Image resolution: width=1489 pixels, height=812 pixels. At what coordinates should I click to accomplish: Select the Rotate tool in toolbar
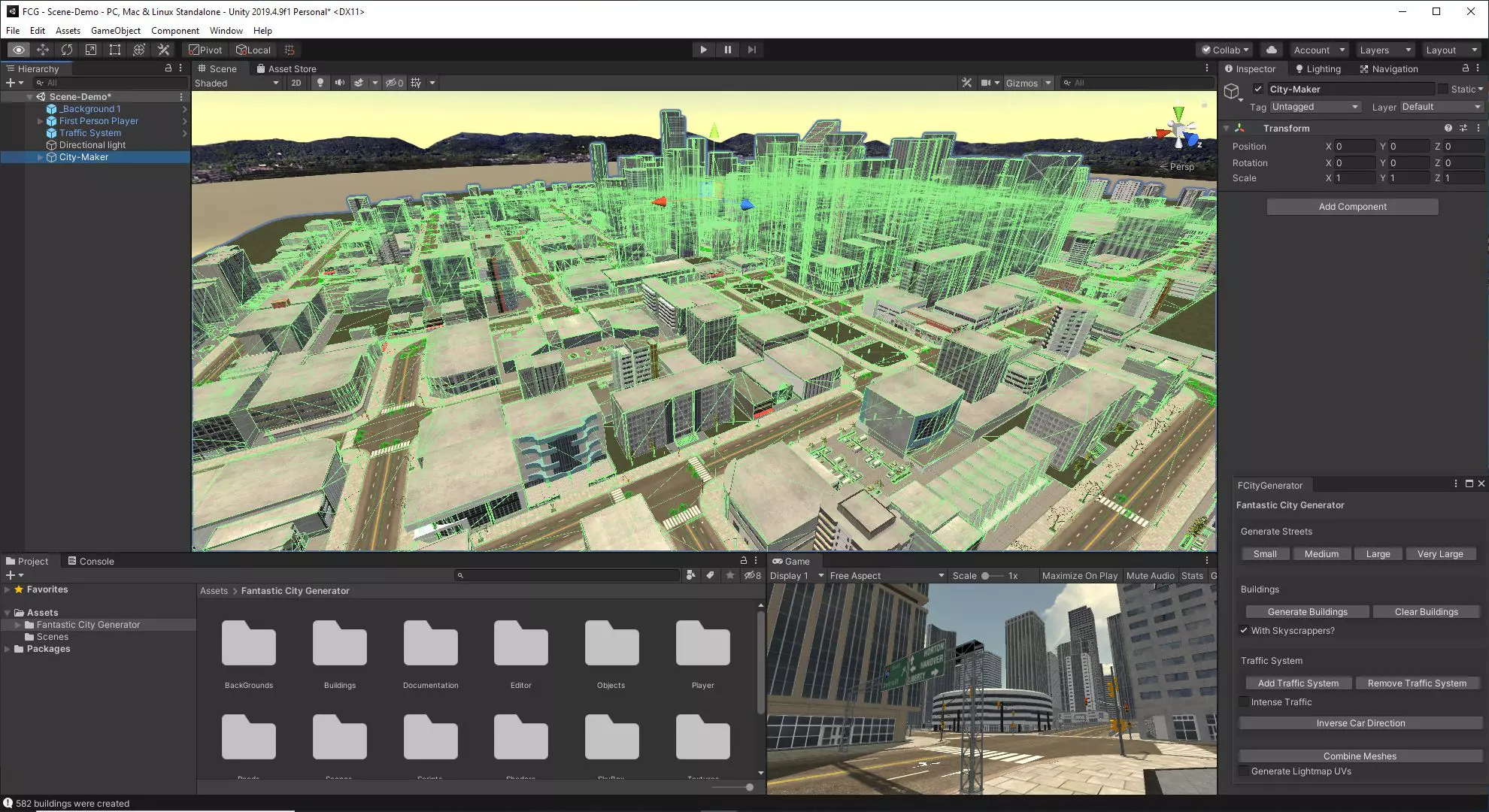click(x=67, y=50)
